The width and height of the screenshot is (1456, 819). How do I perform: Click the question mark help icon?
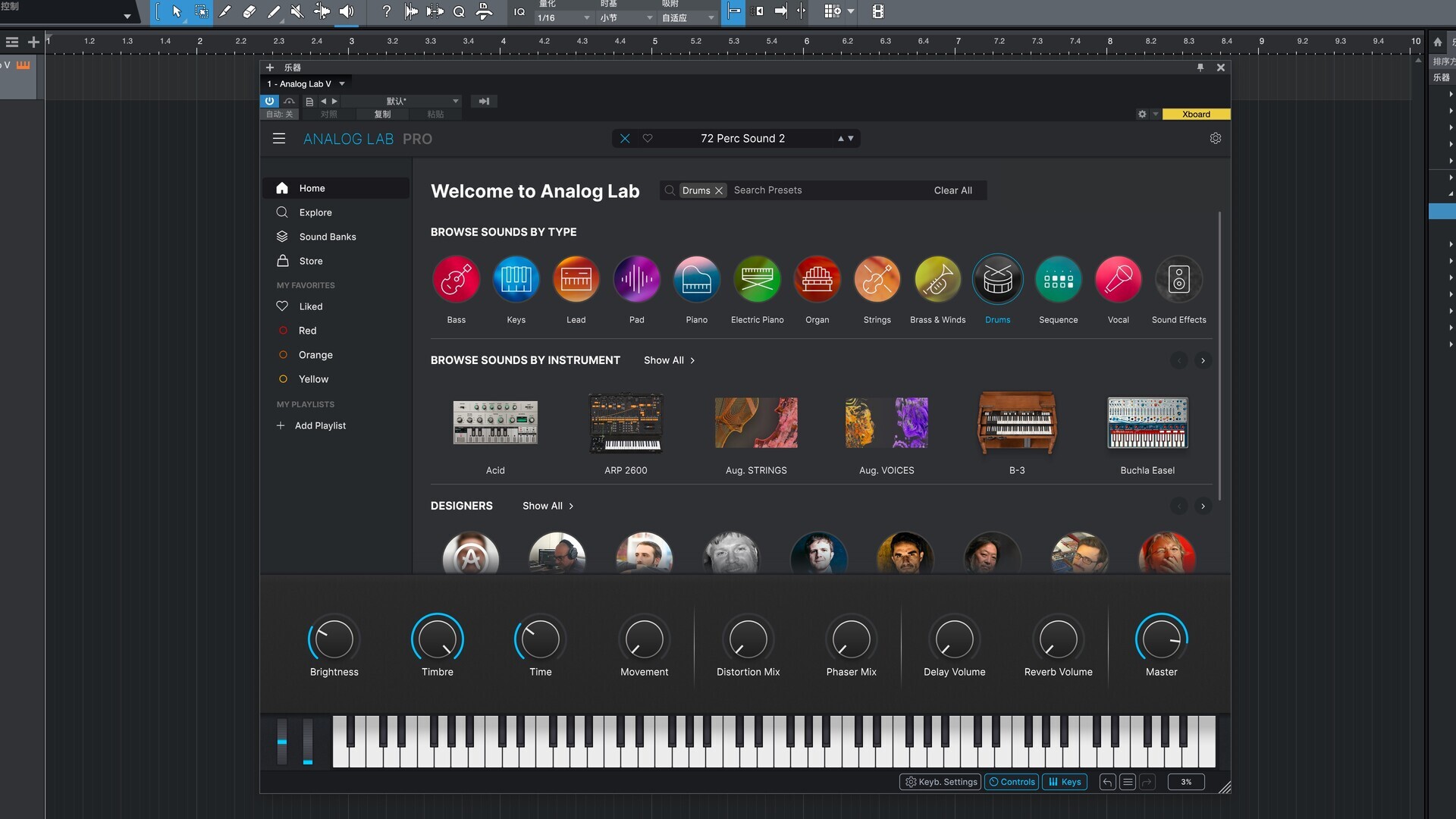coord(387,11)
